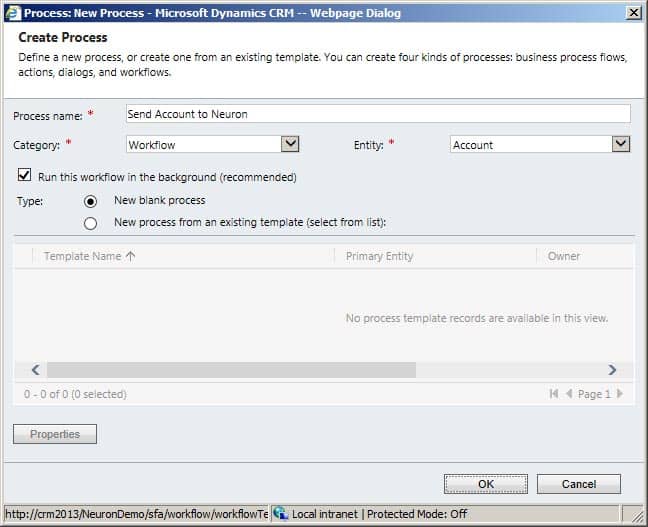Click the status bar URL text

click(x=136, y=514)
